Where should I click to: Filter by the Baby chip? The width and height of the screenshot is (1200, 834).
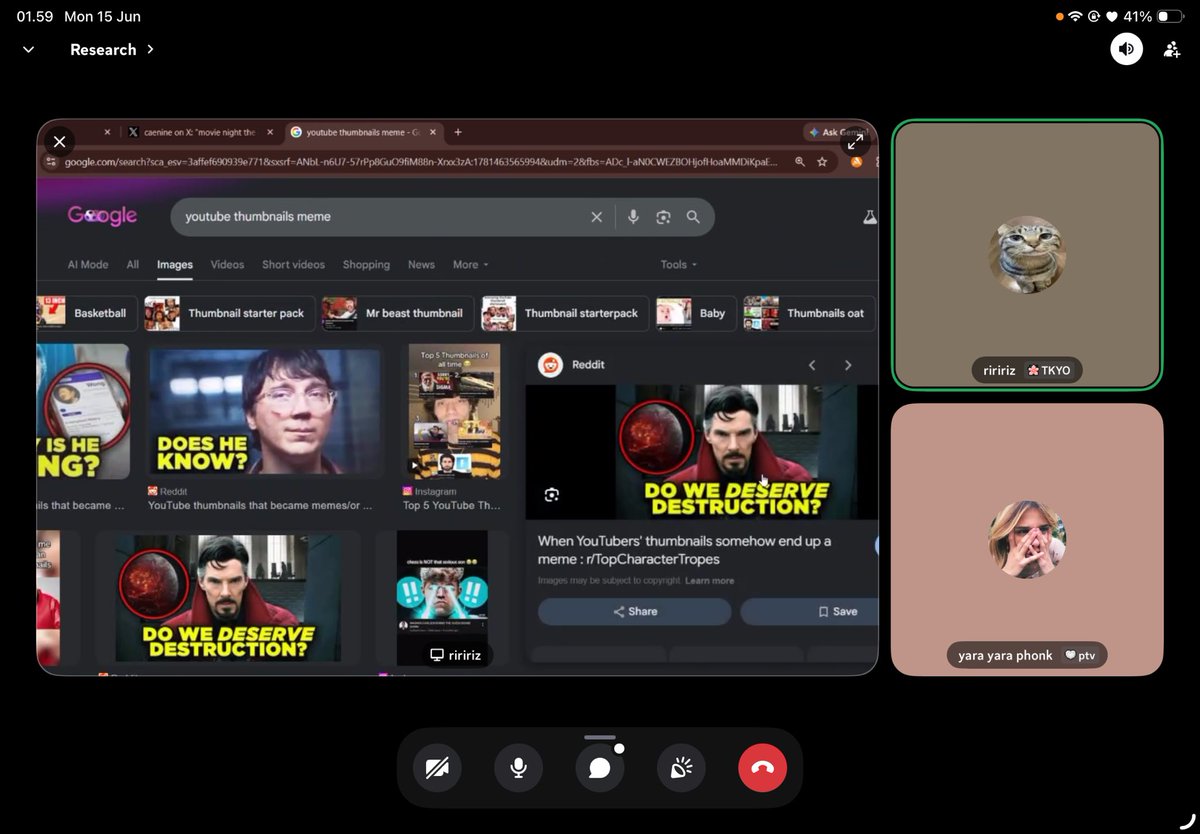click(x=696, y=313)
